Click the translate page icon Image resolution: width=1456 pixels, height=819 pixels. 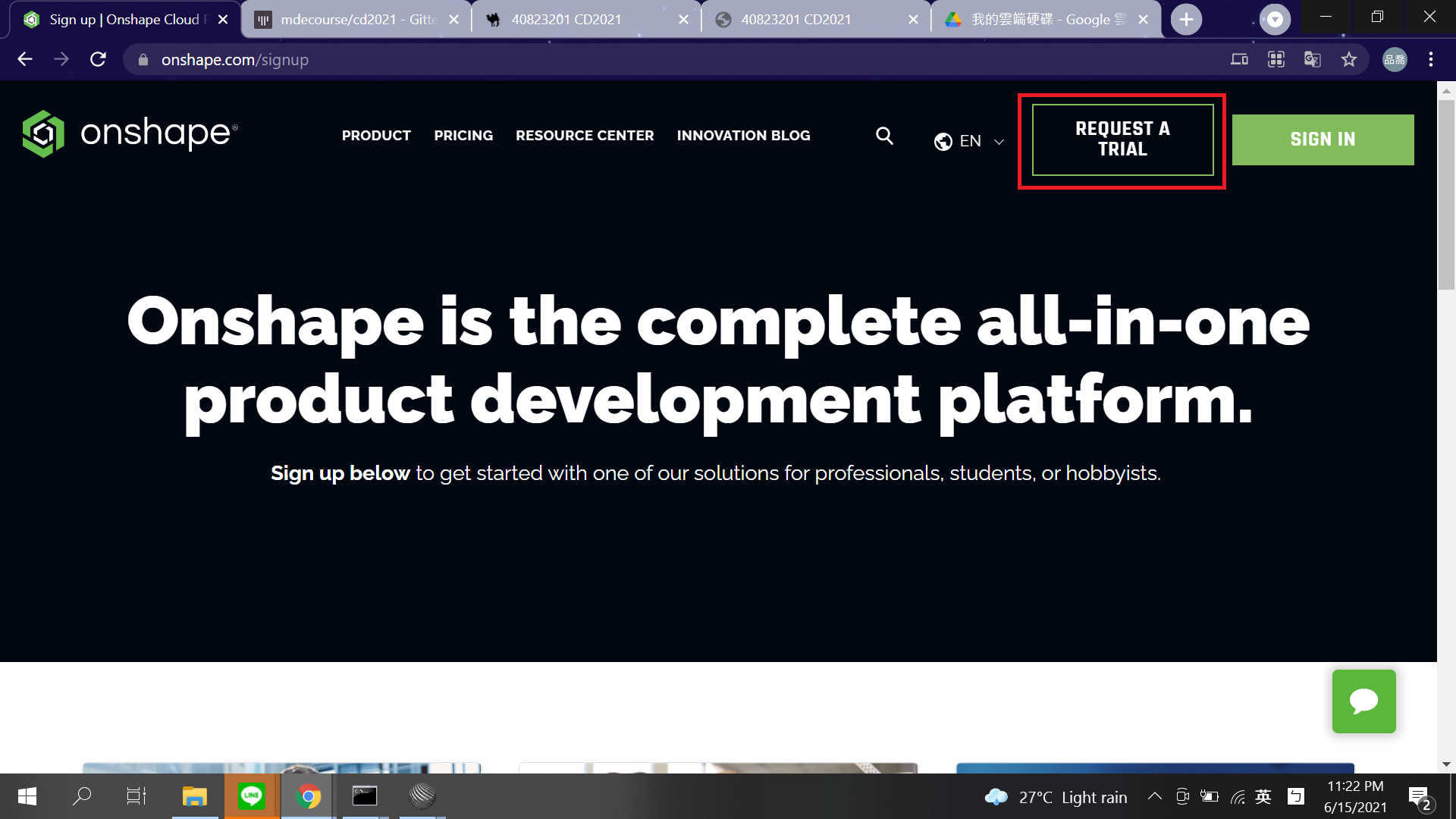1313,59
